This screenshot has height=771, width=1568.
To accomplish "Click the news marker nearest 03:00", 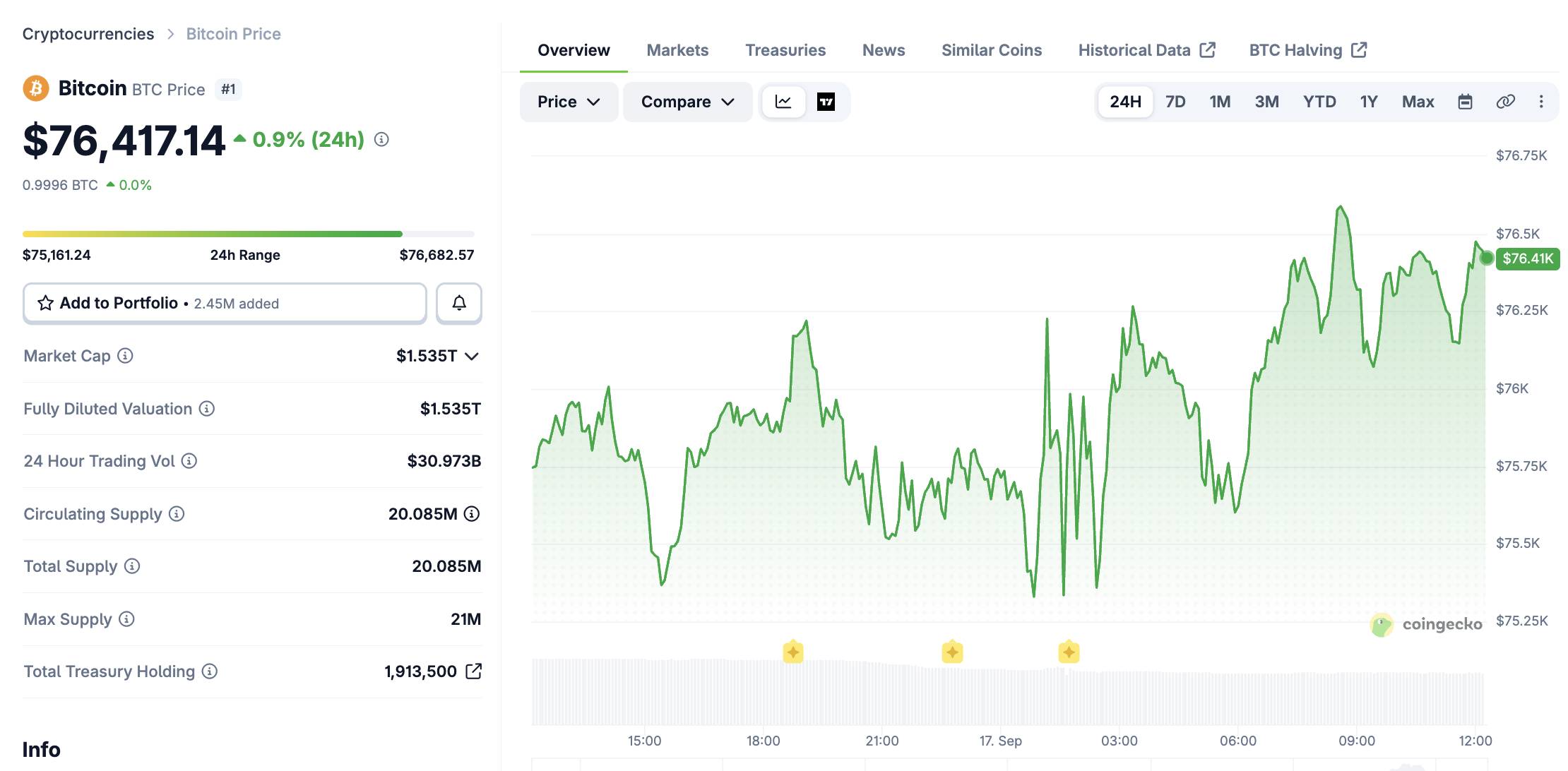I will click(x=1069, y=652).
